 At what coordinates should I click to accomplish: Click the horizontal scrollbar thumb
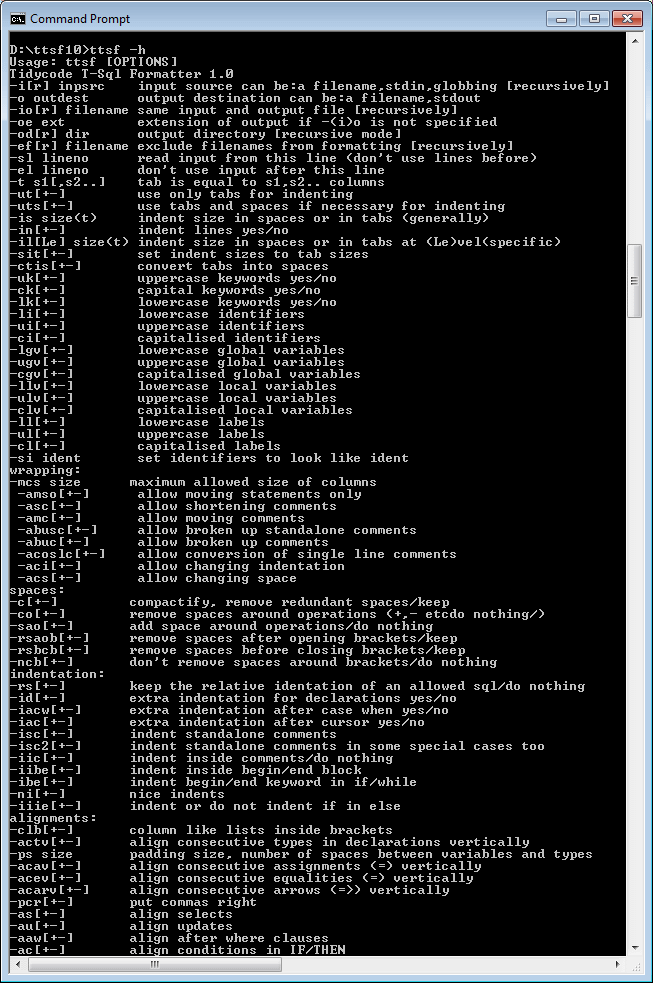(154, 964)
